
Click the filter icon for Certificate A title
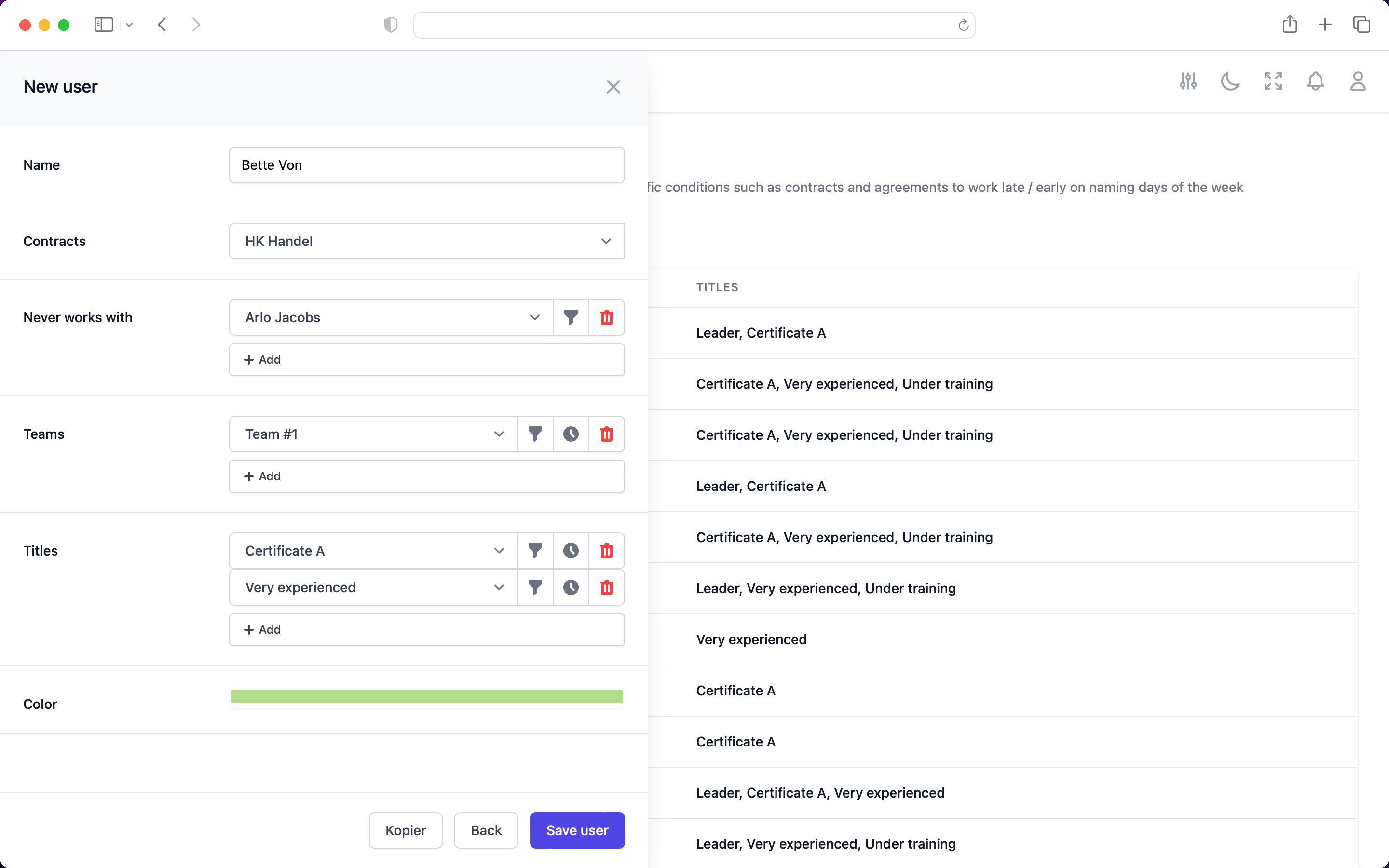coord(535,551)
